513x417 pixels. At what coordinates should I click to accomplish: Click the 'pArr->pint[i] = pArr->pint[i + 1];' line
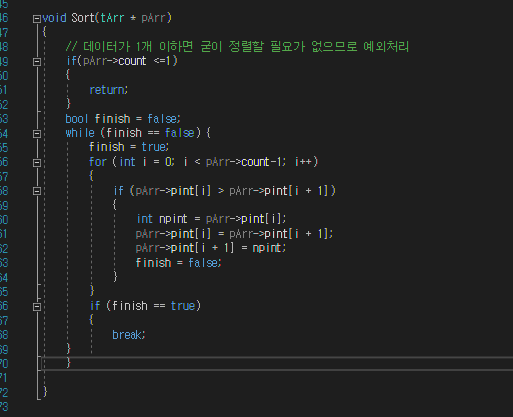pos(234,234)
